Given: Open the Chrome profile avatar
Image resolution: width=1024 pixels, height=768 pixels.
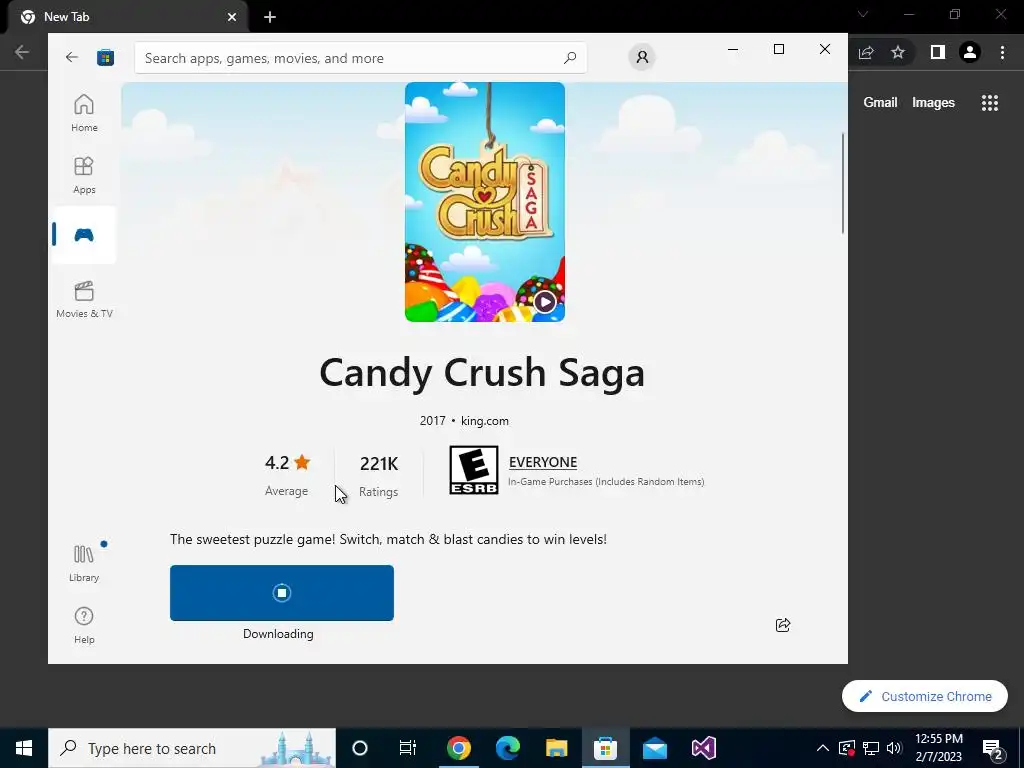Looking at the screenshot, I should (x=970, y=52).
